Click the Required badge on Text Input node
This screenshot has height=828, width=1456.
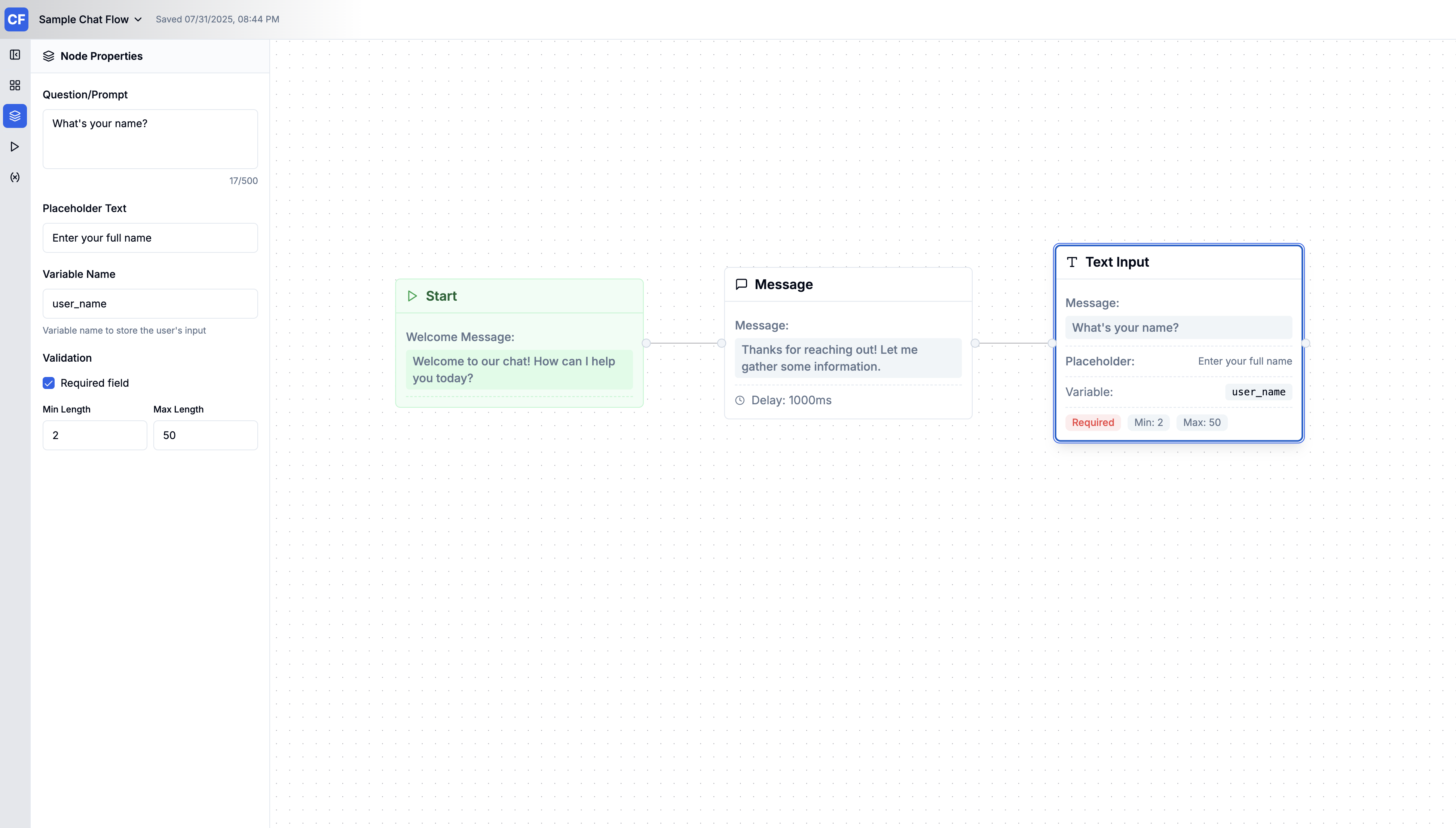coord(1093,422)
